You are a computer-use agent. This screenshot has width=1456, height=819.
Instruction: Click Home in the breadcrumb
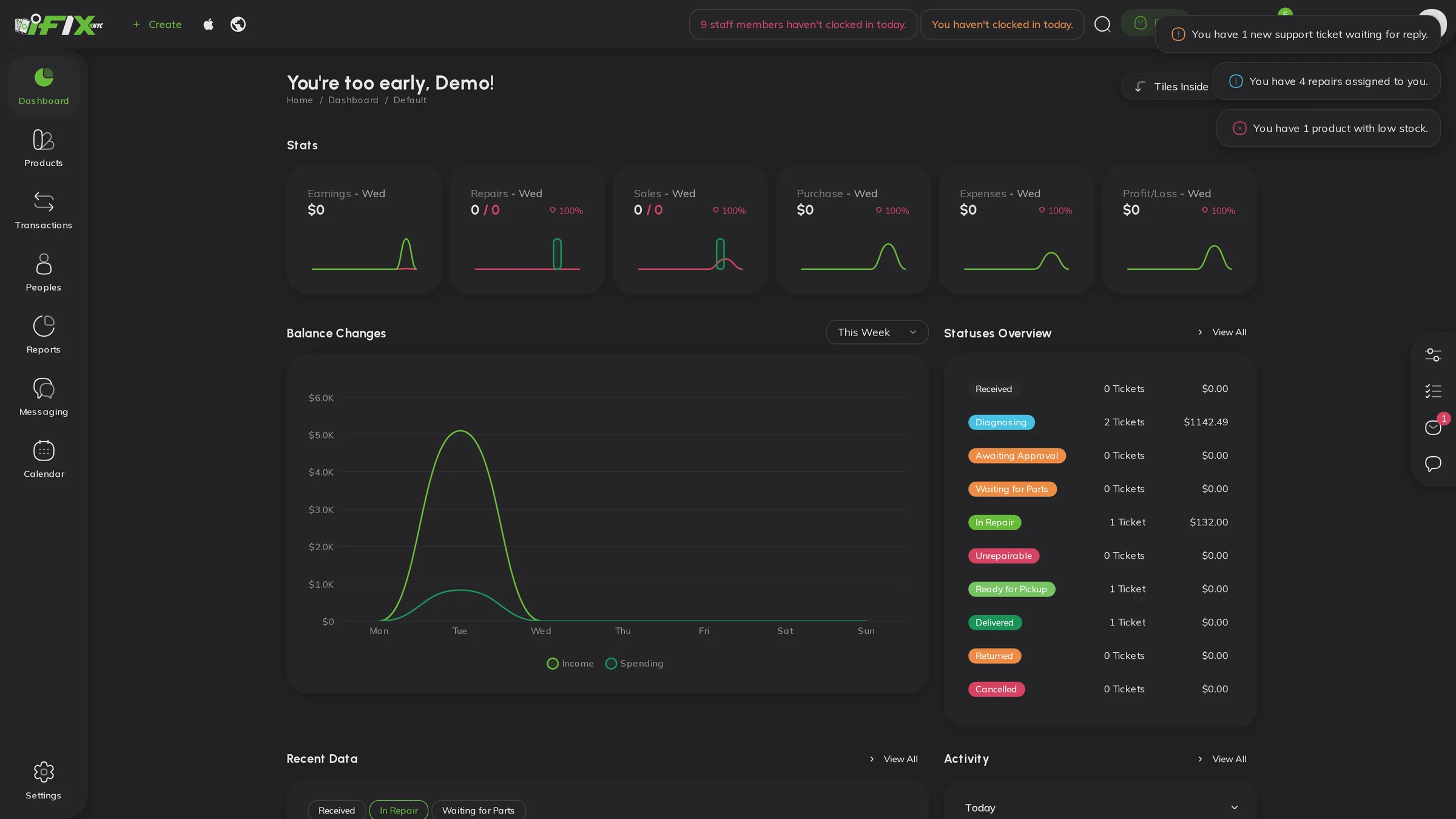pos(300,100)
